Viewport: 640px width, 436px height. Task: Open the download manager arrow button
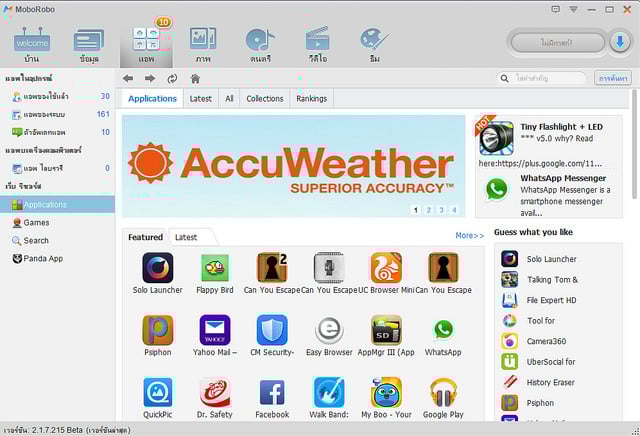[x=620, y=42]
